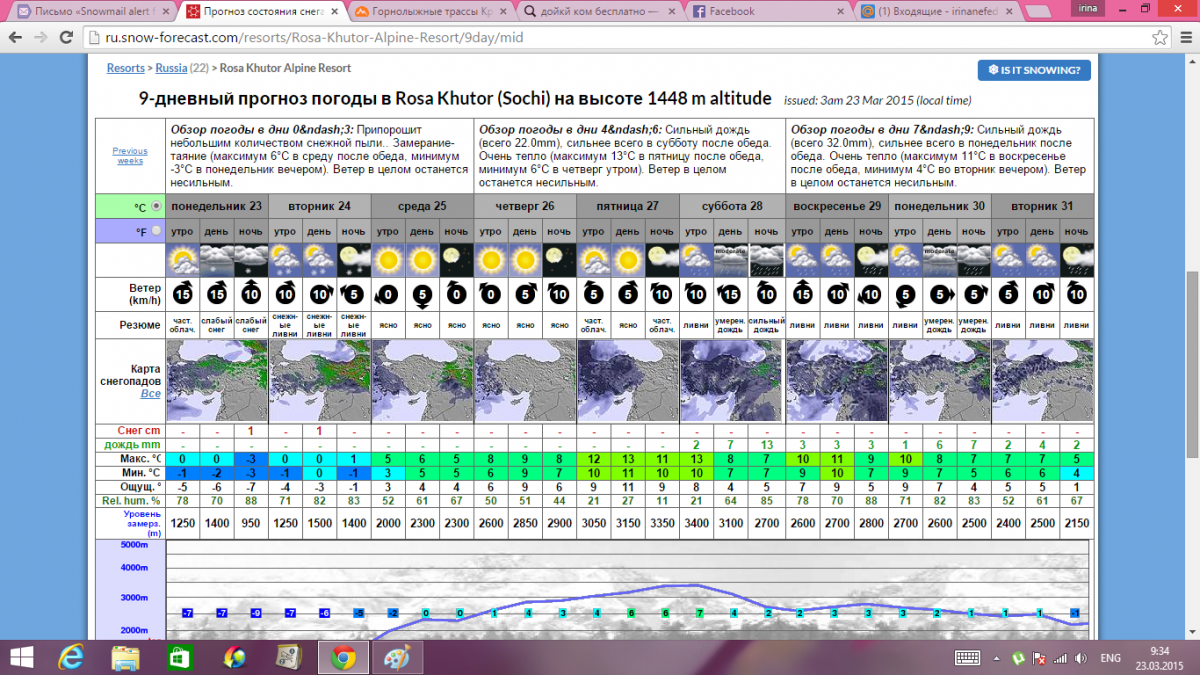
Task: Open the snow map under понедельник 23
Action: coord(216,379)
